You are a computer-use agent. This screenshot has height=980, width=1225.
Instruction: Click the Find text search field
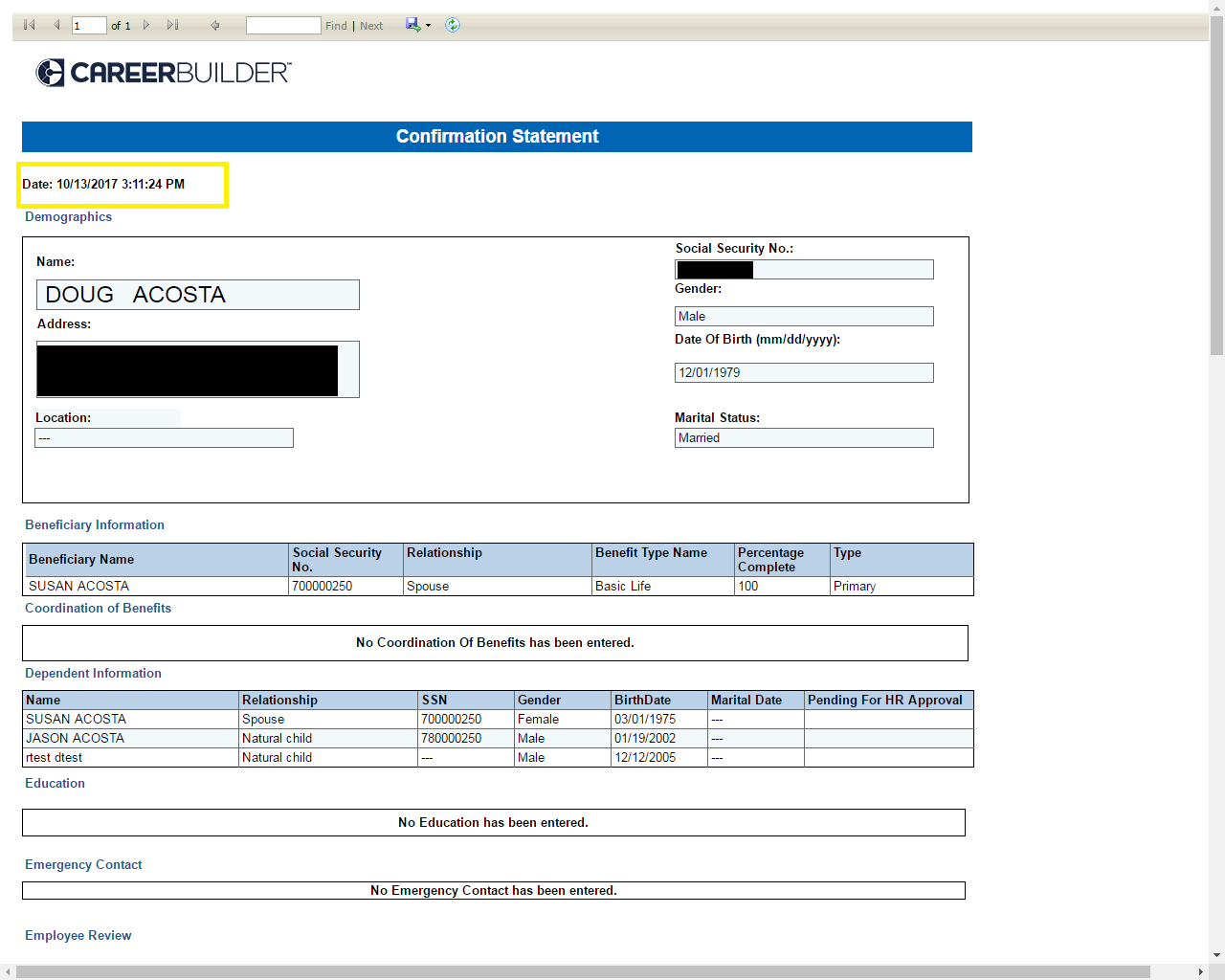[283, 26]
